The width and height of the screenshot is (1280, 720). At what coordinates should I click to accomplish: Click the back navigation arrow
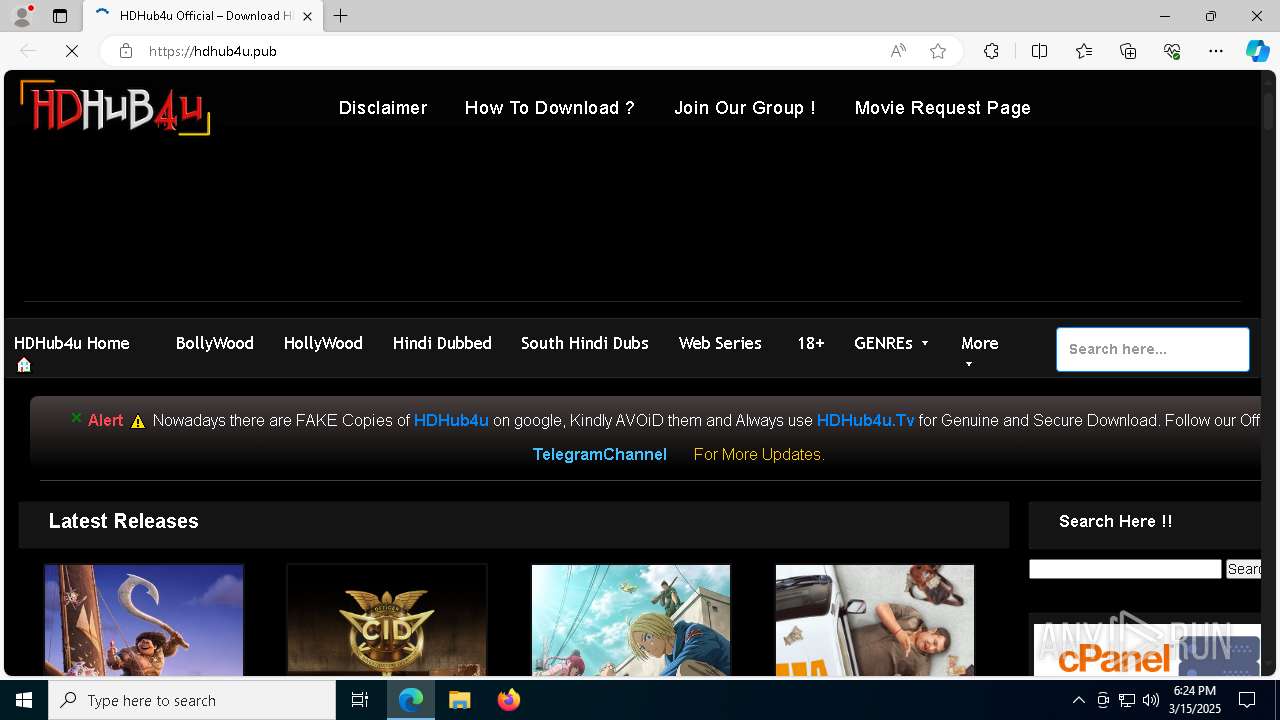pos(28,51)
